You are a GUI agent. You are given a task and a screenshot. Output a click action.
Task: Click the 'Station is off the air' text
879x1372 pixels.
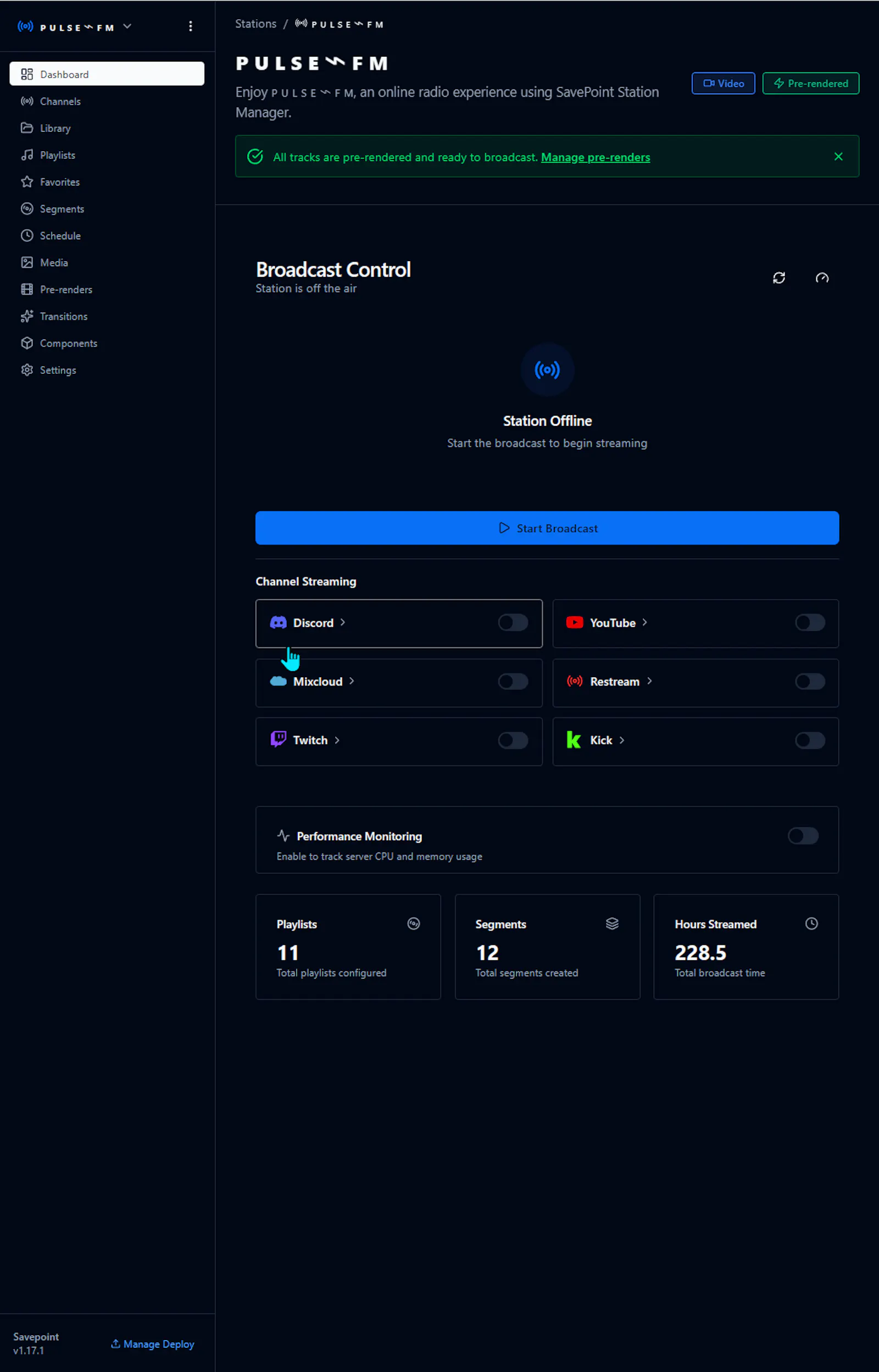(x=306, y=289)
